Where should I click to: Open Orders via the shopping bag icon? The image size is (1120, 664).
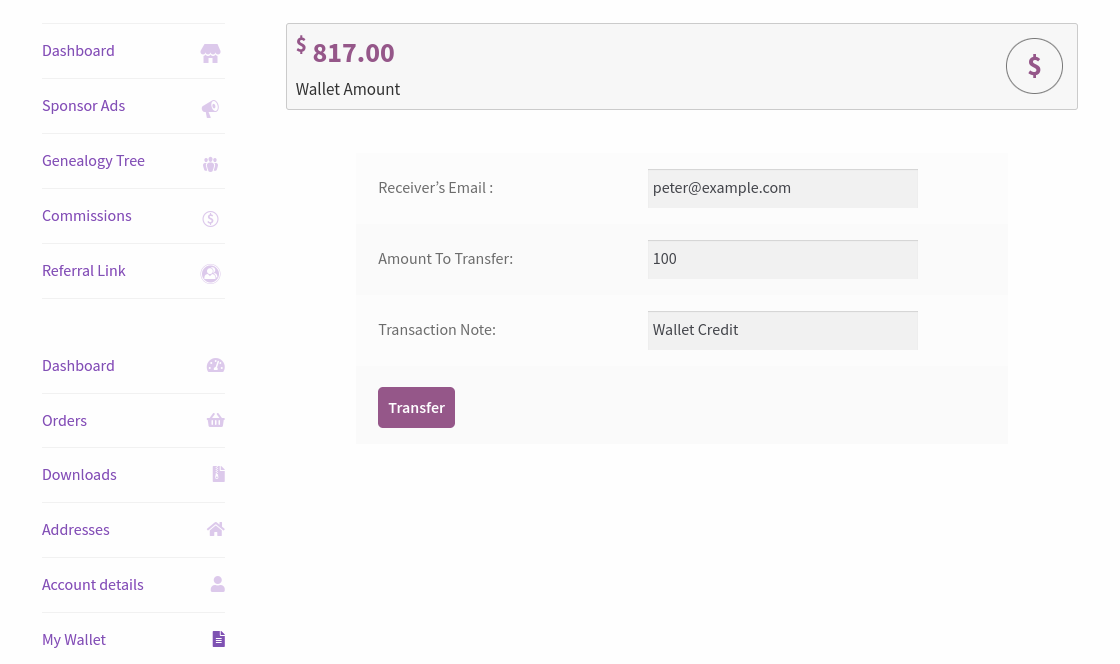(215, 420)
